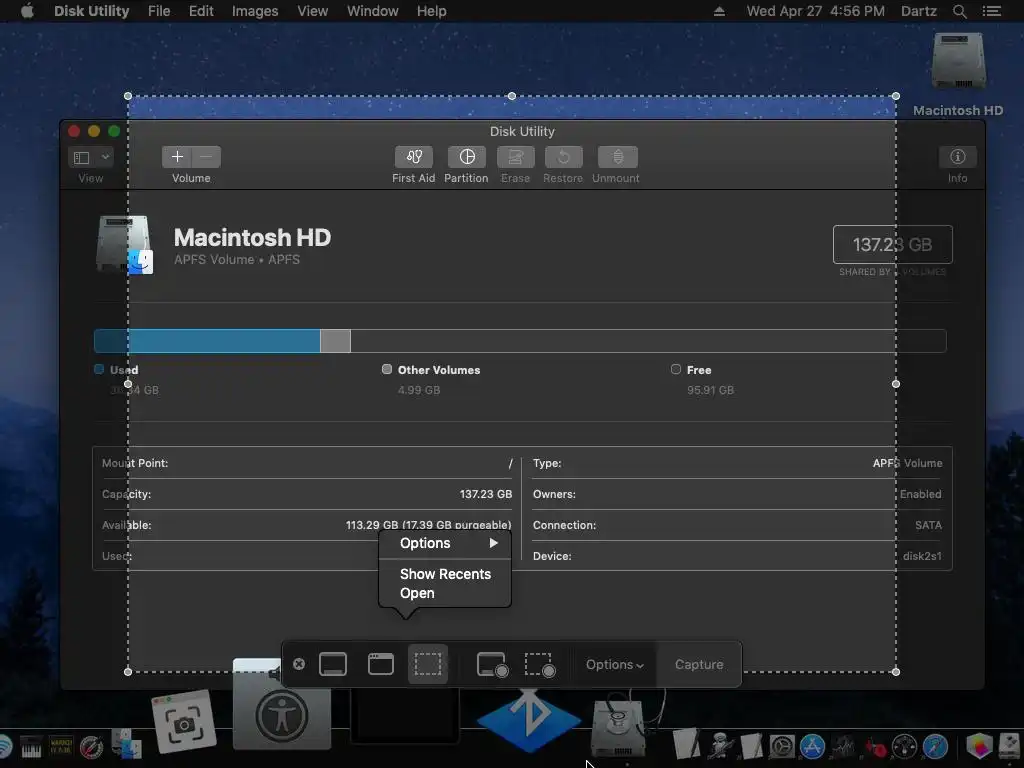The width and height of the screenshot is (1024, 768).
Task: Open the Disk Utility application menu
Action: point(91,11)
